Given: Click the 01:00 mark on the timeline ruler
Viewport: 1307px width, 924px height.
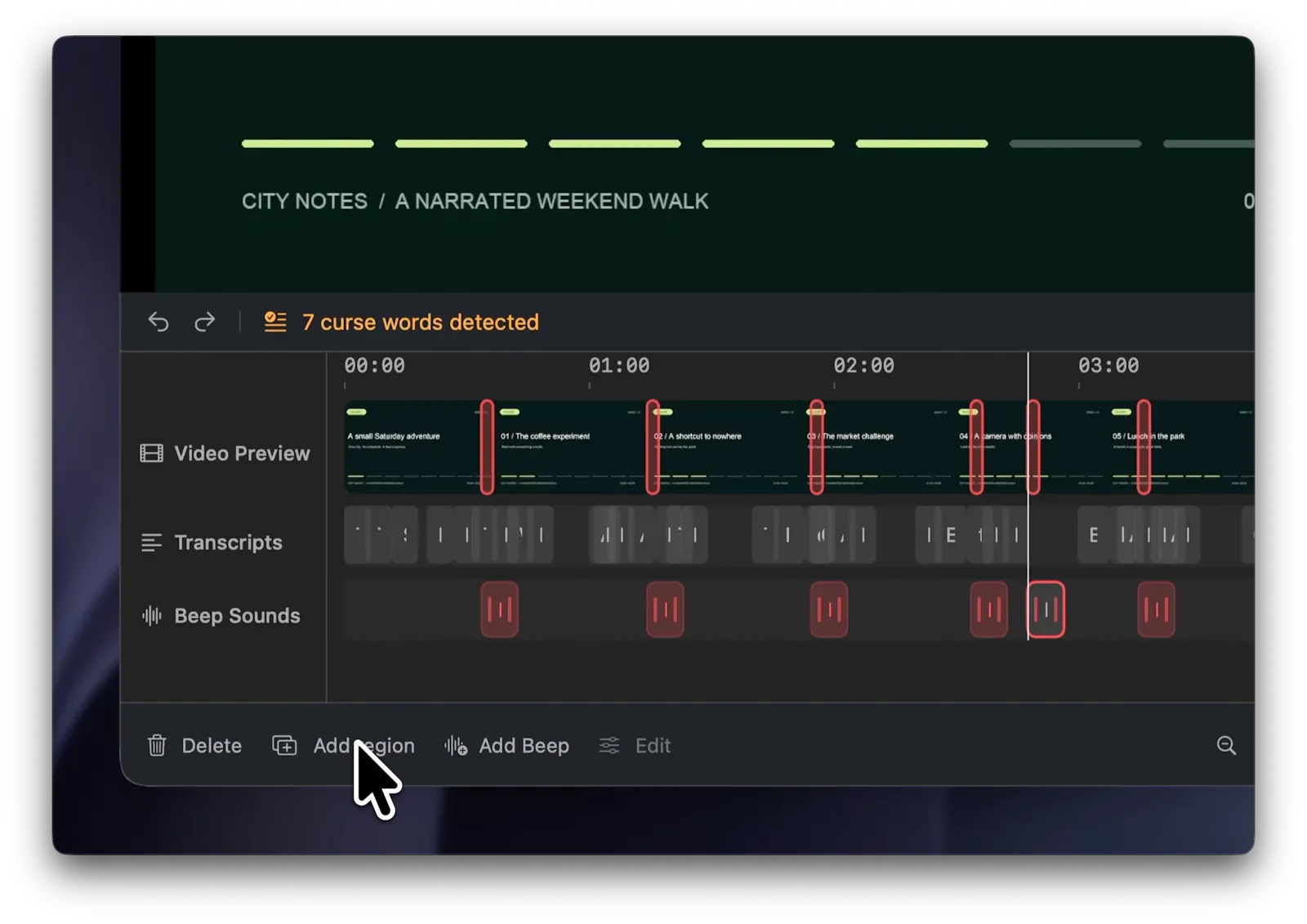Looking at the screenshot, I should (619, 366).
